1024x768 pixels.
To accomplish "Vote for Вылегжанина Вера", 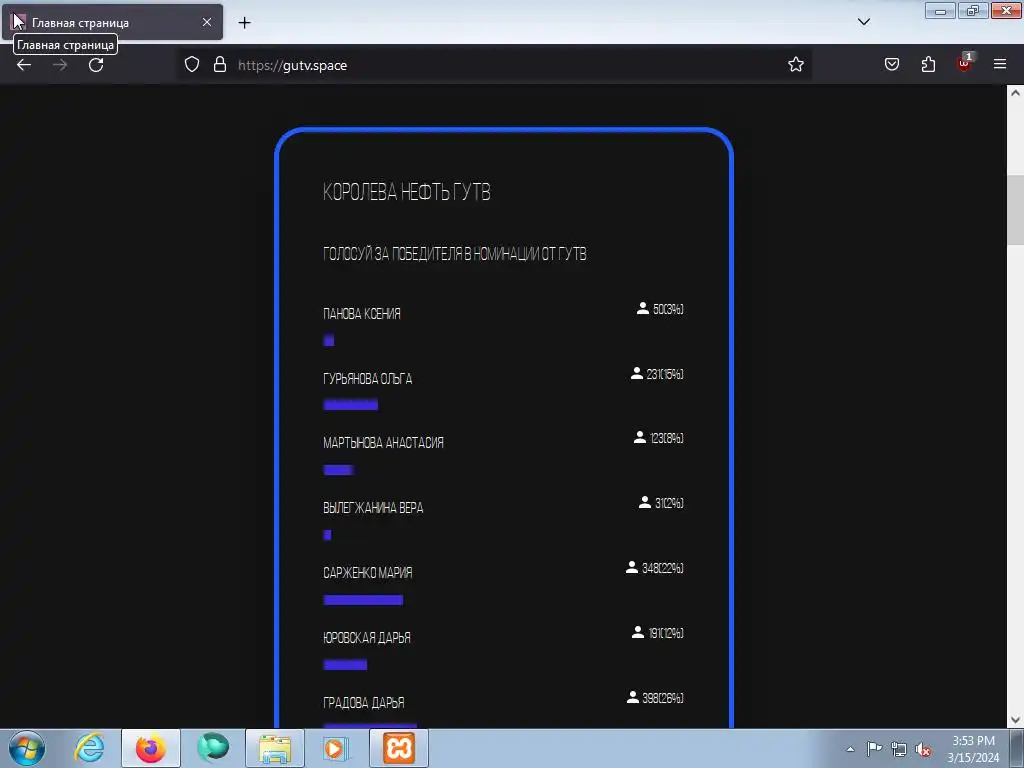I will [x=373, y=508].
